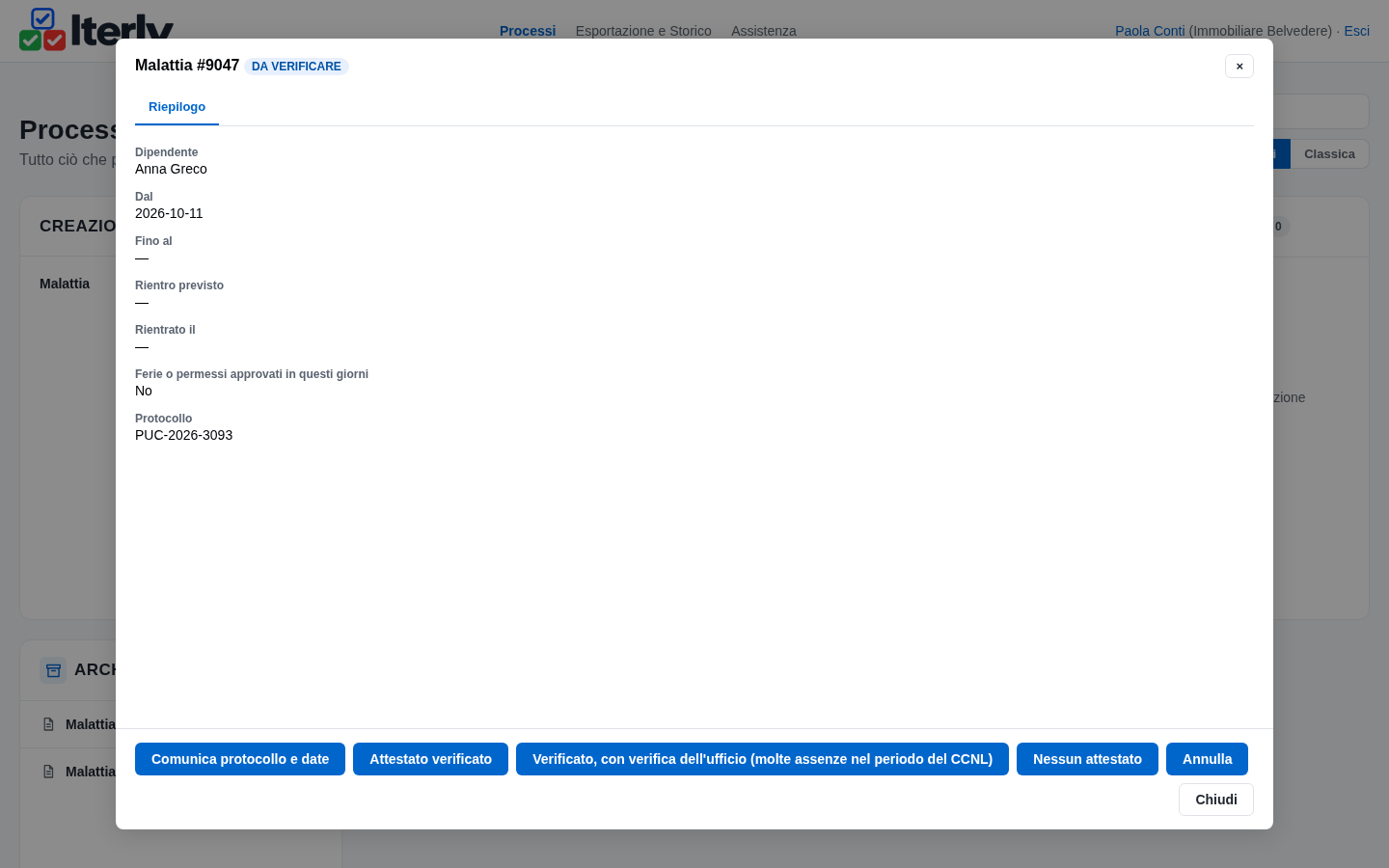Click the blue Annulla button
The image size is (1389, 868).
point(1207,759)
